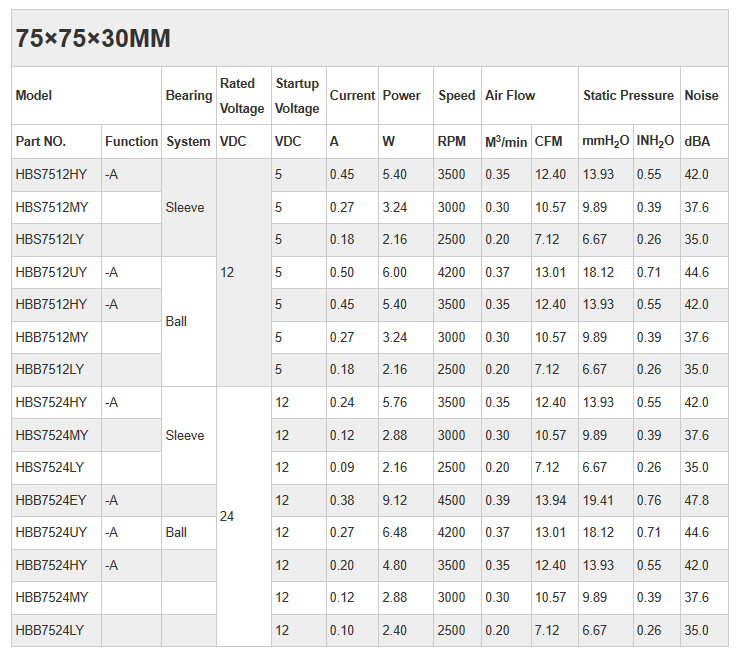Click part number HBS7524LY
The width and height of the screenshot is (739, 658).
pyautogui.click(x=49, y=467)
